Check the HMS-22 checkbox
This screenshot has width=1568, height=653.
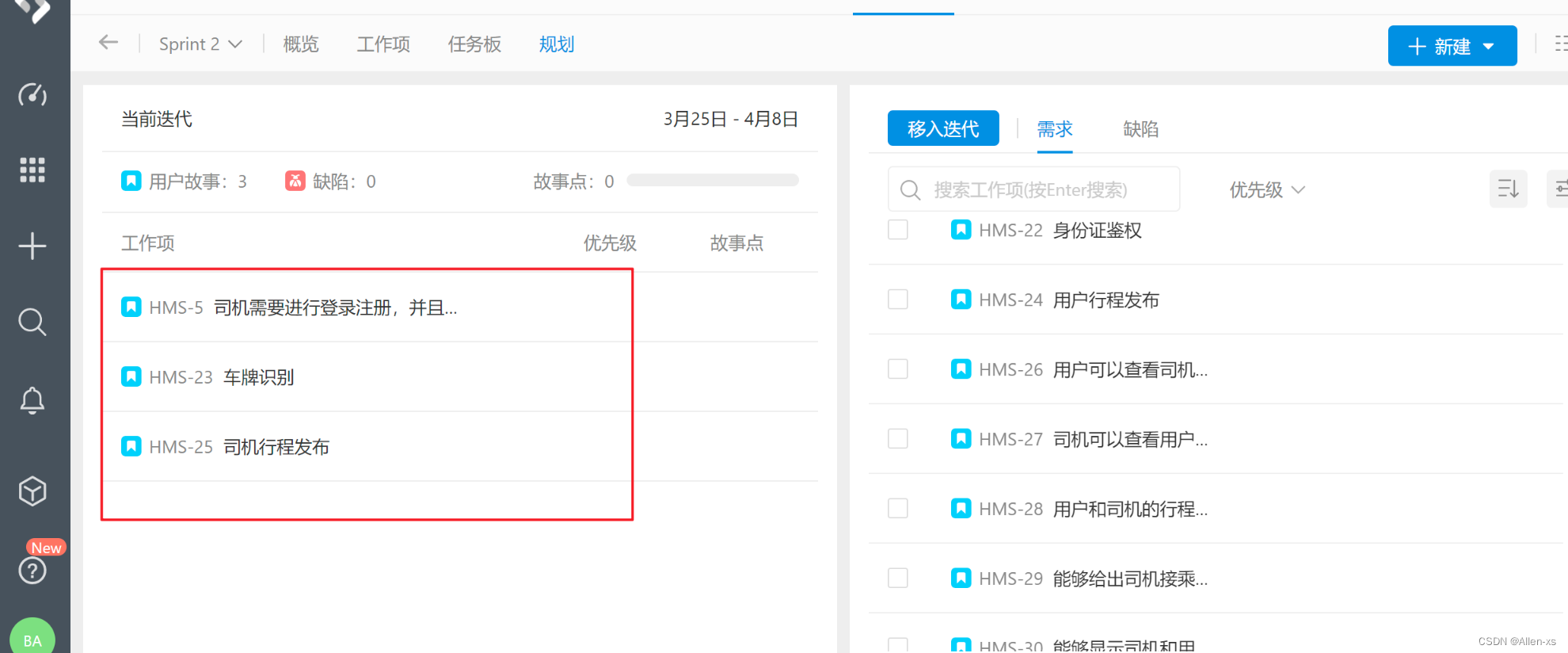pos(898,230)
